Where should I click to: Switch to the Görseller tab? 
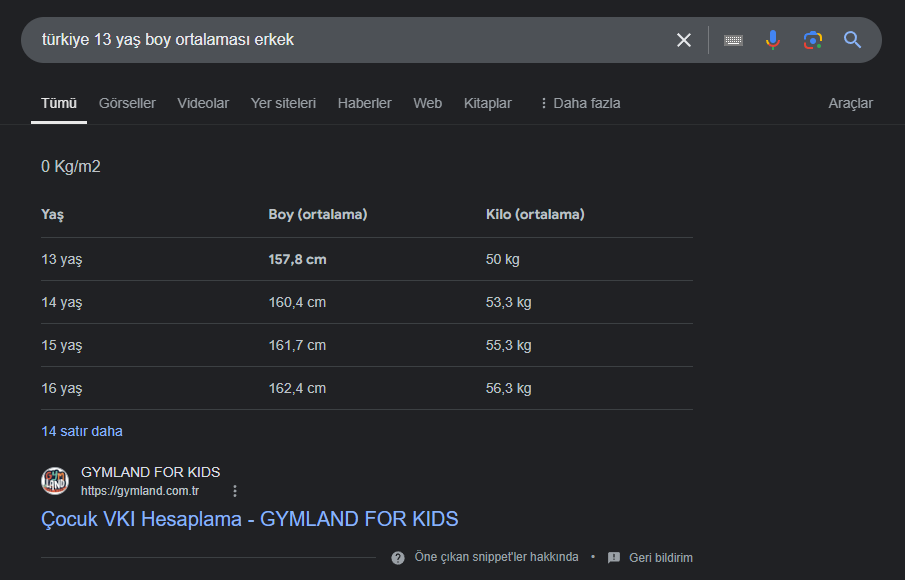click(x=127, y=103)
